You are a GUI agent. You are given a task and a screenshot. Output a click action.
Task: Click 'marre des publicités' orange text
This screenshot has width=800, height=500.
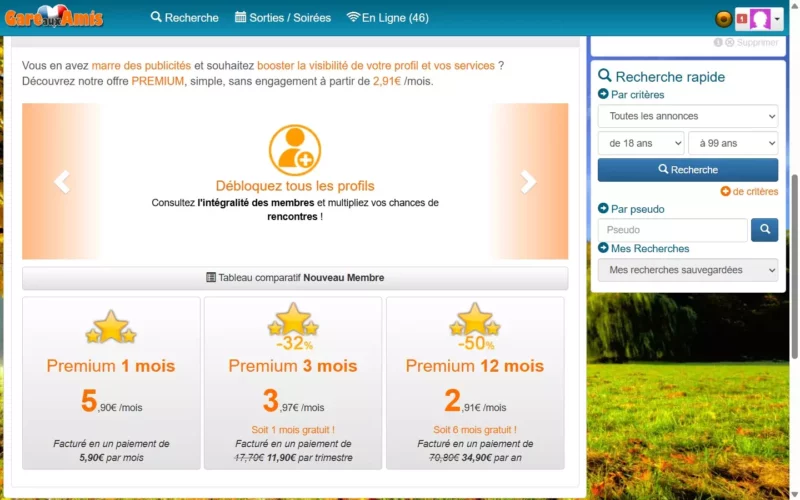click(141, 65)
